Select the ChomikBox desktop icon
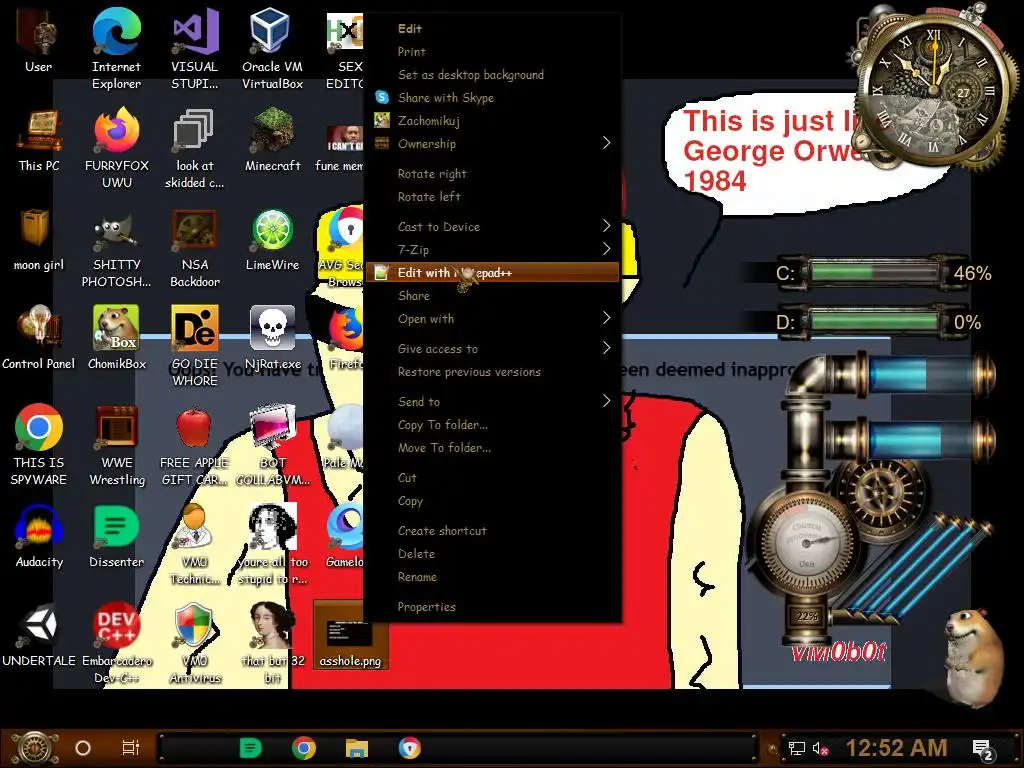The image size is (1024, 768). (117, 337)
